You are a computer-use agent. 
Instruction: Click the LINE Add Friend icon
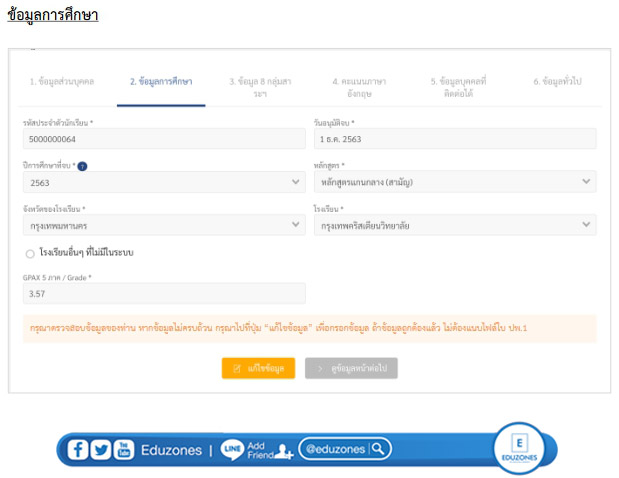coord(232,450)
